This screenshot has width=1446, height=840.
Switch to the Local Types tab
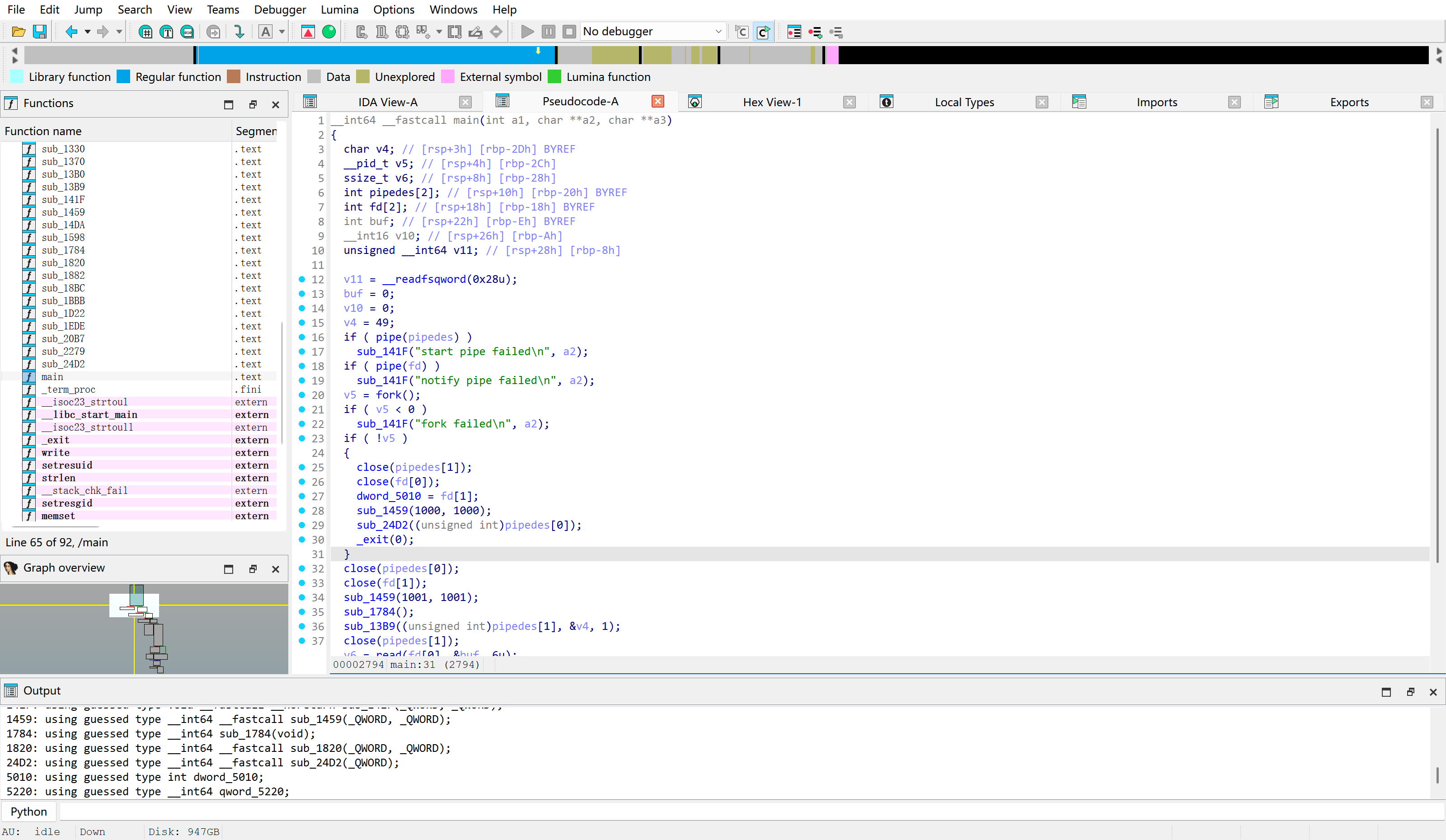pyautogui.click(x=964, y=102)
